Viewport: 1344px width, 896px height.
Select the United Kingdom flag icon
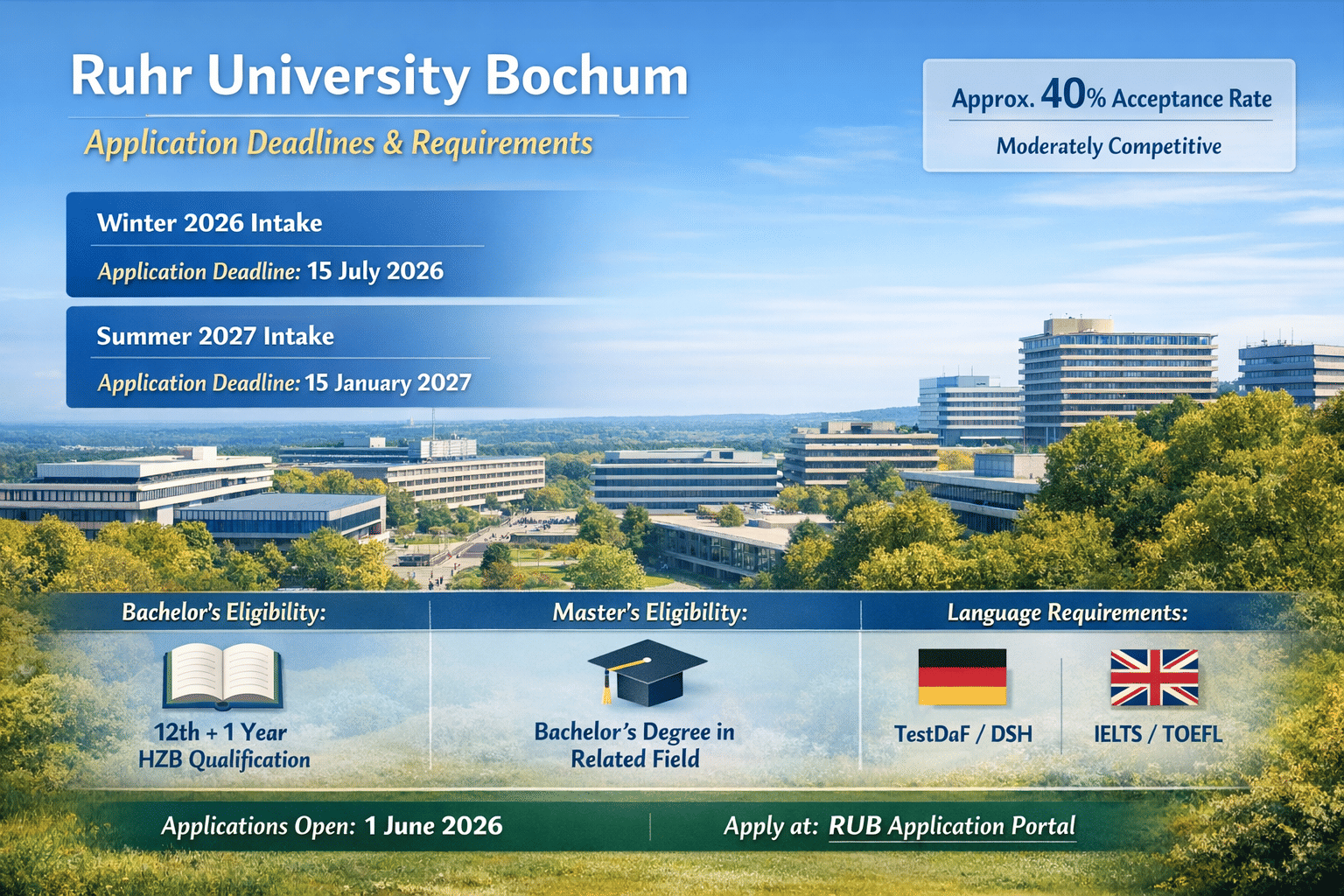(1154, 677)
